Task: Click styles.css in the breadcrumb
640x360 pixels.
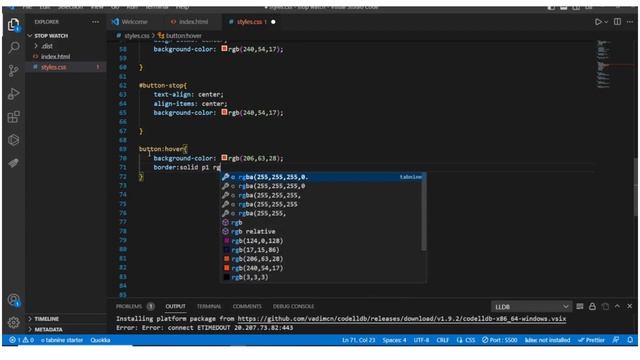Action: [x=137, y=36]
